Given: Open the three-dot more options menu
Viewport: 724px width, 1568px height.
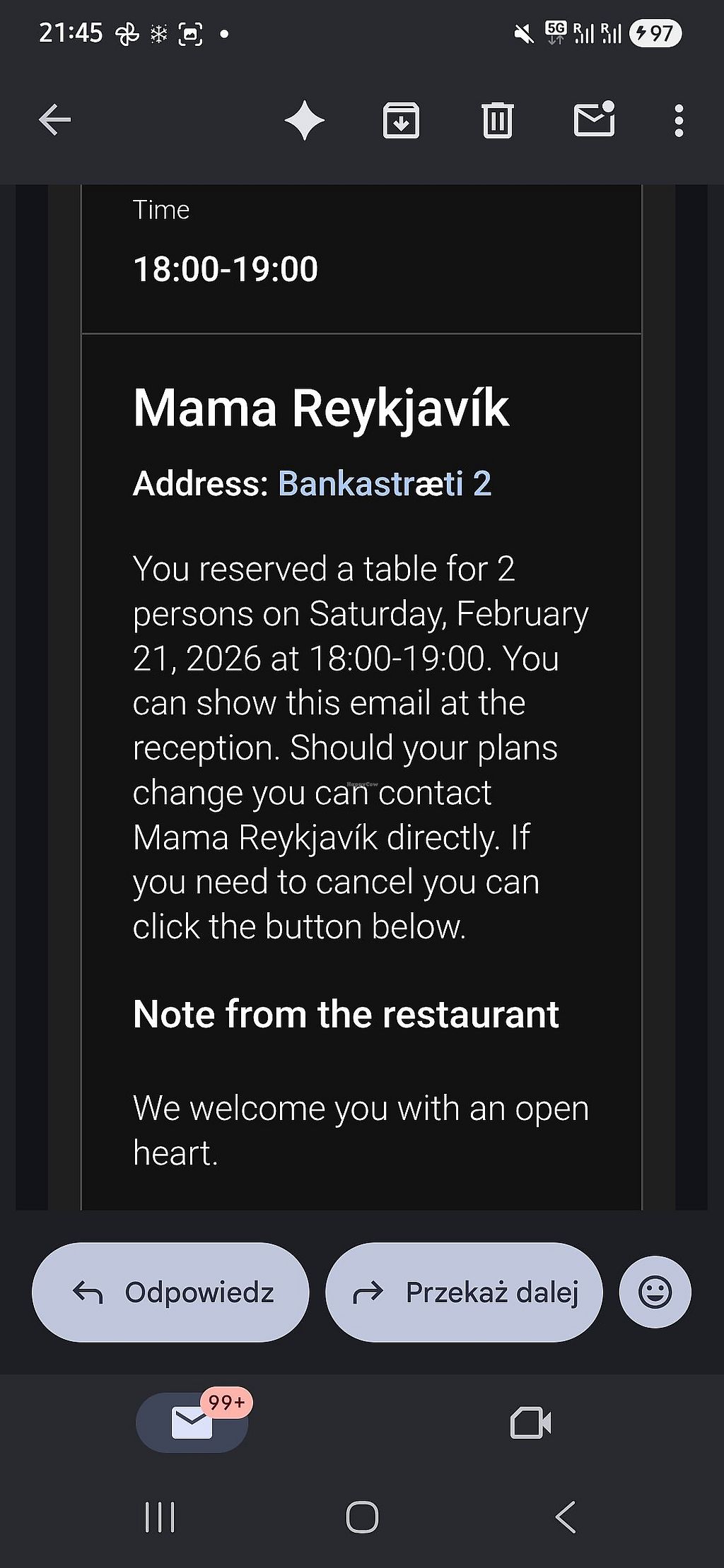Looking at the screenshot, I should [x=679, y=120].
